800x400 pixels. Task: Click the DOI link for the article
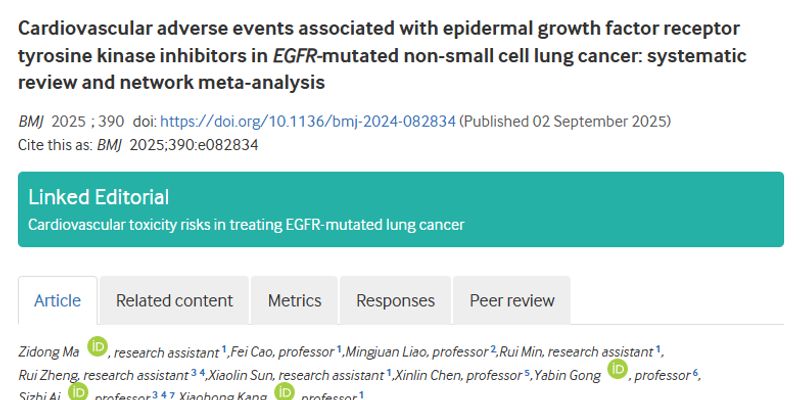coord(308,121)
